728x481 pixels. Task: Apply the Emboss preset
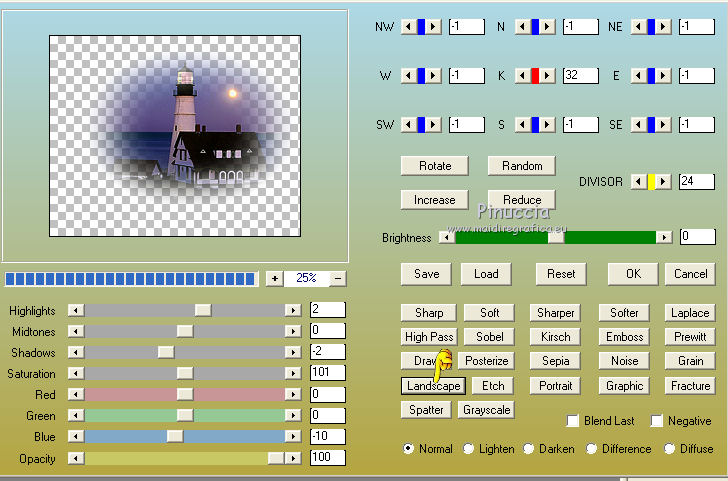[624, 337]
